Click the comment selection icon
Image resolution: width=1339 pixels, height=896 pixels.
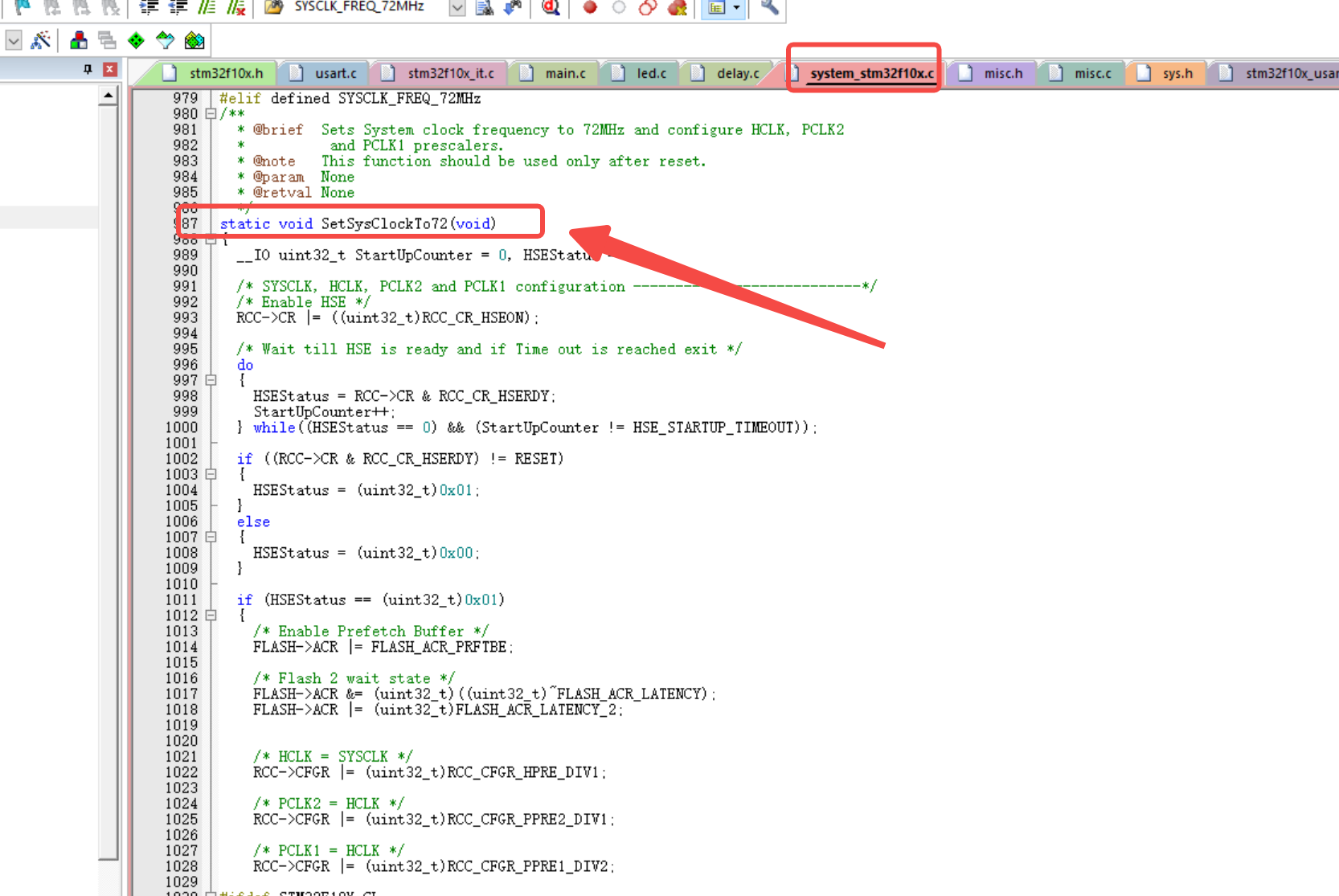tap(207, 7)
